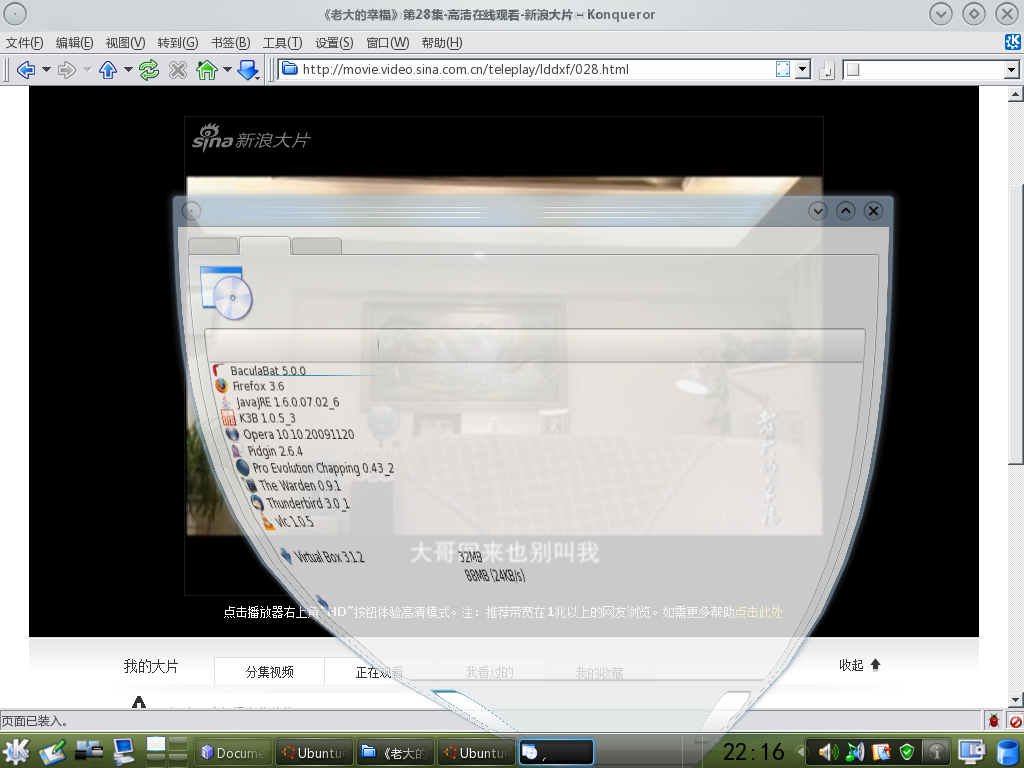Screen dimensions: 1024x768
Task: Collapse the panel with 收起
Action: click(x=859, y=665)
